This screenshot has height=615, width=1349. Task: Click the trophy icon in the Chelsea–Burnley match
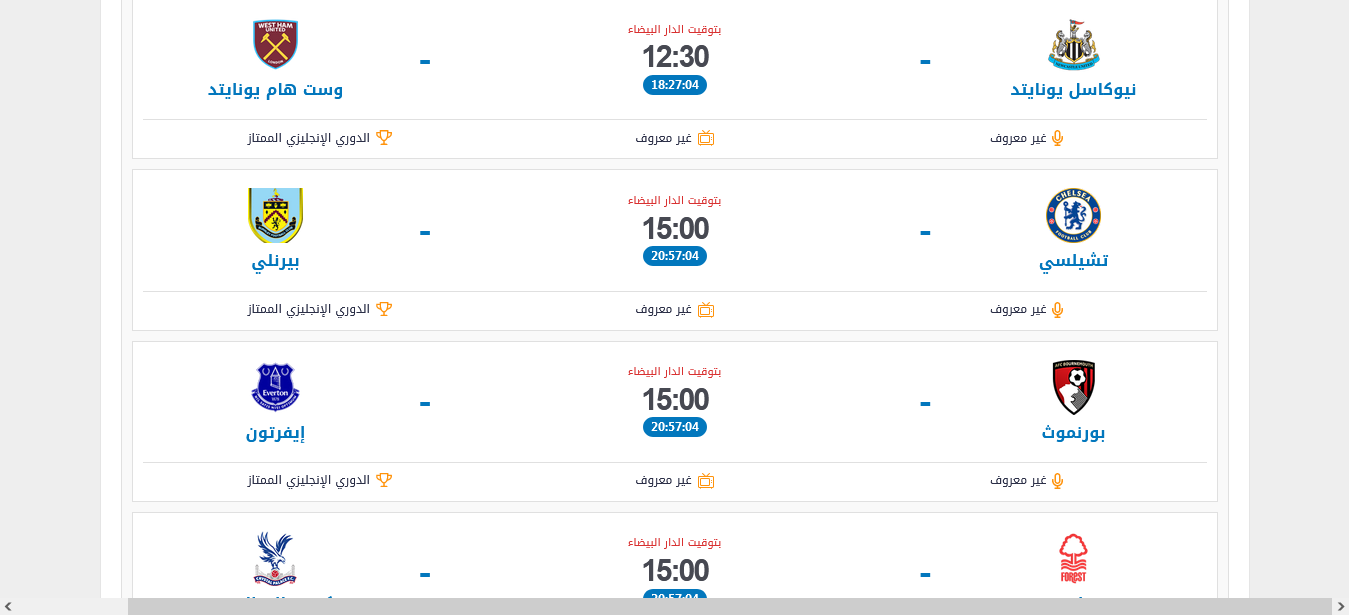pyautogui.click(x=384, y=309)
